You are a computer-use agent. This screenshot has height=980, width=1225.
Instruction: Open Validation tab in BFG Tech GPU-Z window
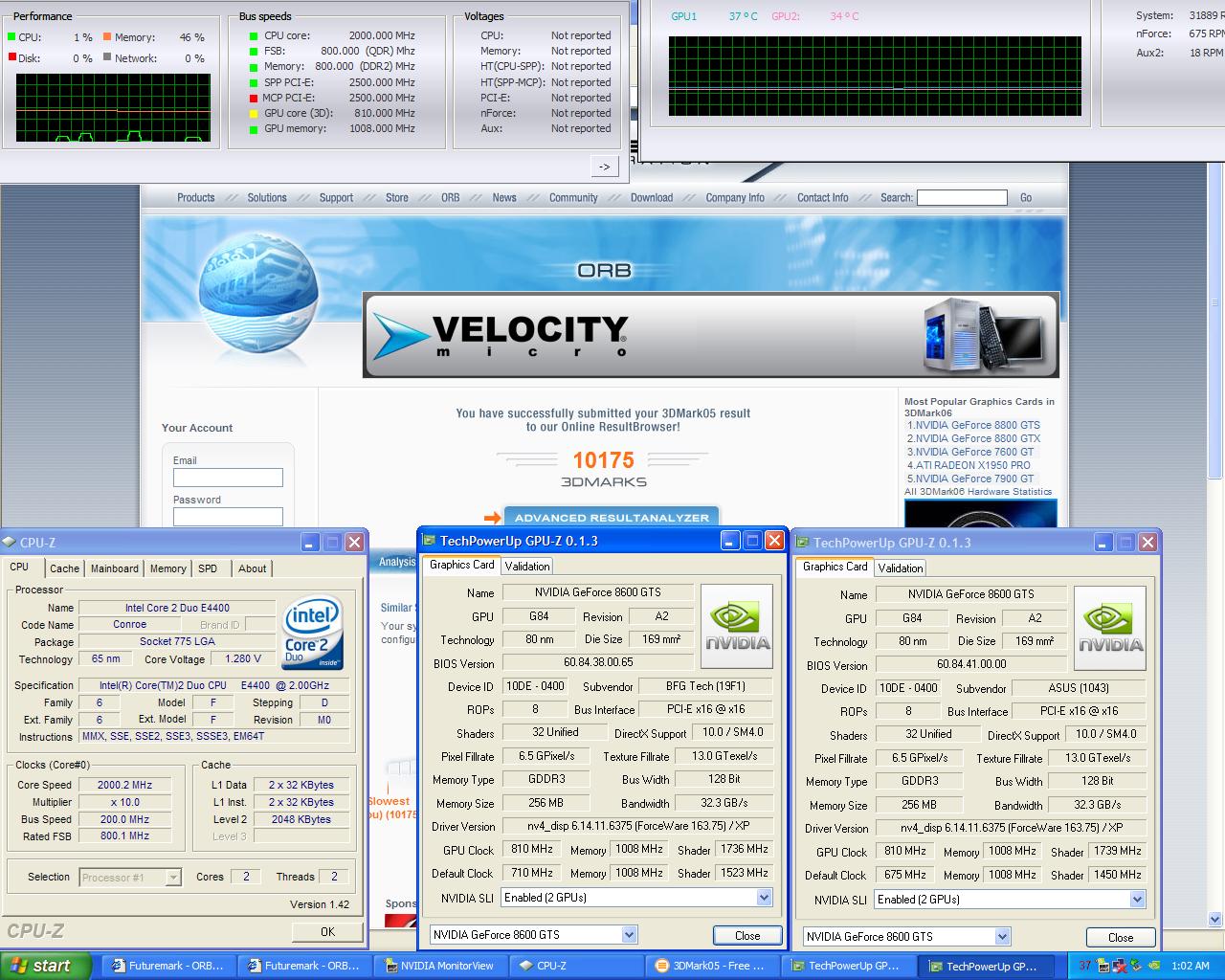(x=527, y=566)
